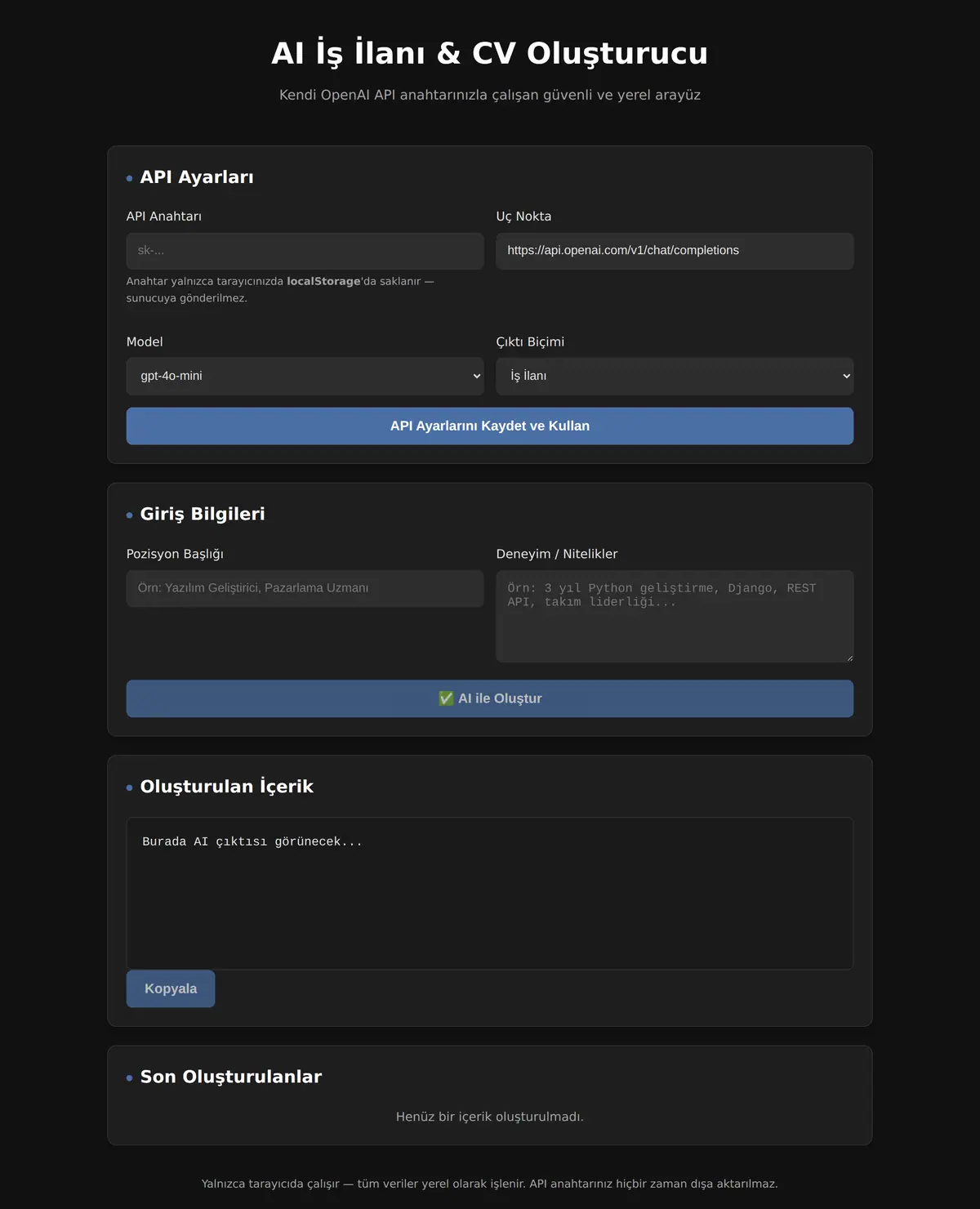Click the Giriş Bilgileri section heading
This screenshot has height=1209, width=980.
point(203,514)
